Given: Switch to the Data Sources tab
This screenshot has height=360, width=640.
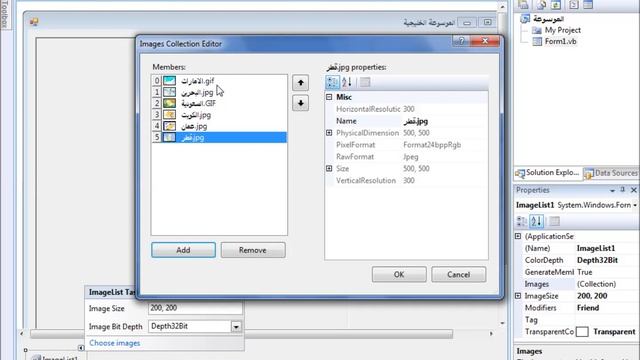Looking at the screenshot, I should (x=611, y=173).
